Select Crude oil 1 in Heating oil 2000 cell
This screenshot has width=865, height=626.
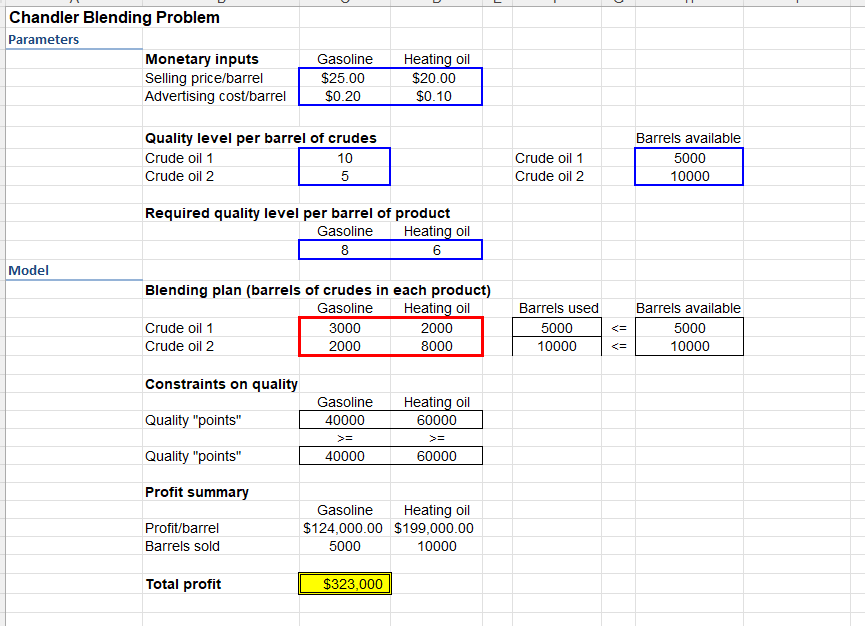pos(436,328)
